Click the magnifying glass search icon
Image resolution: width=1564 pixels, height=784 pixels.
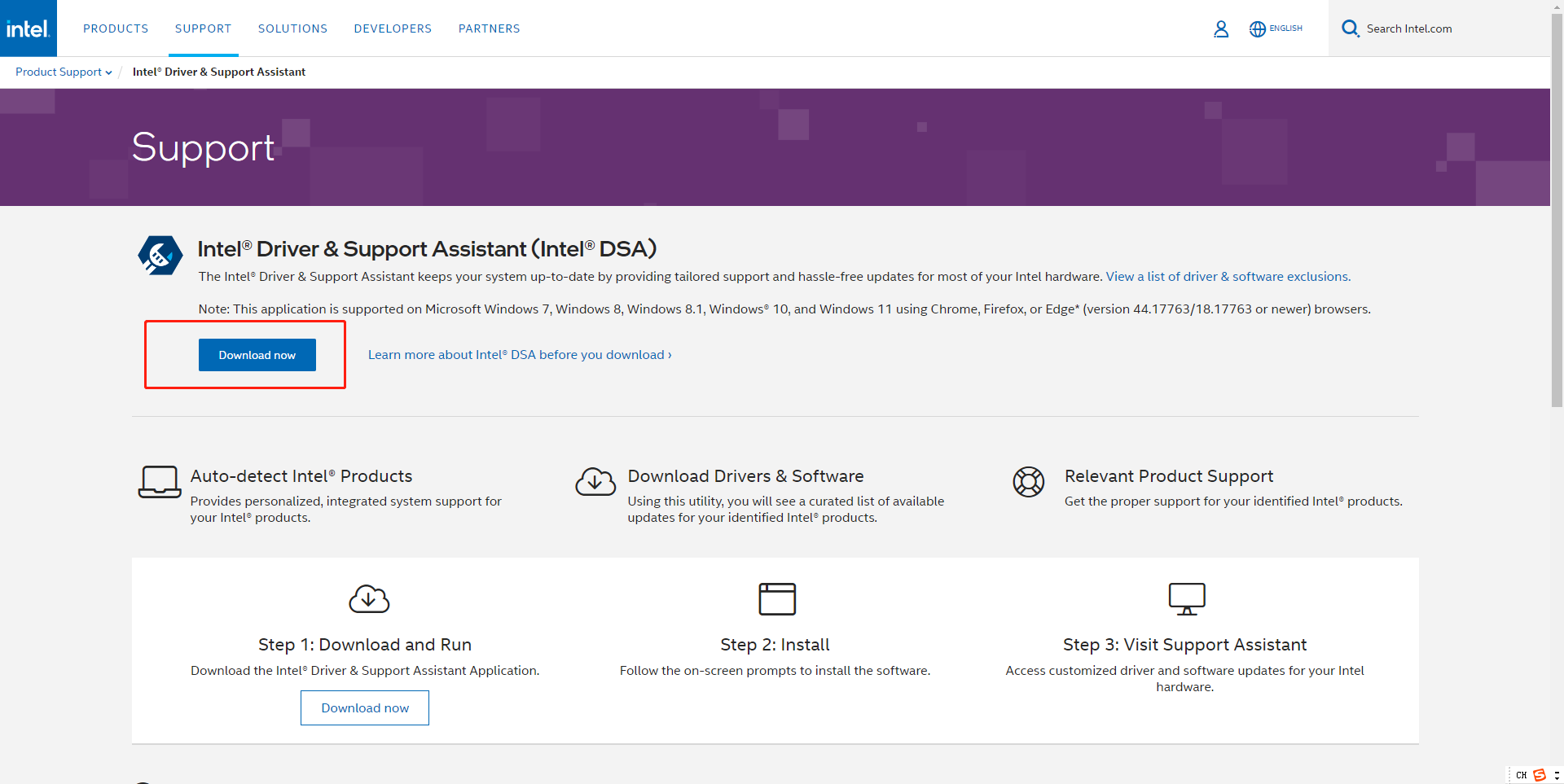[x=1350, y=28]
